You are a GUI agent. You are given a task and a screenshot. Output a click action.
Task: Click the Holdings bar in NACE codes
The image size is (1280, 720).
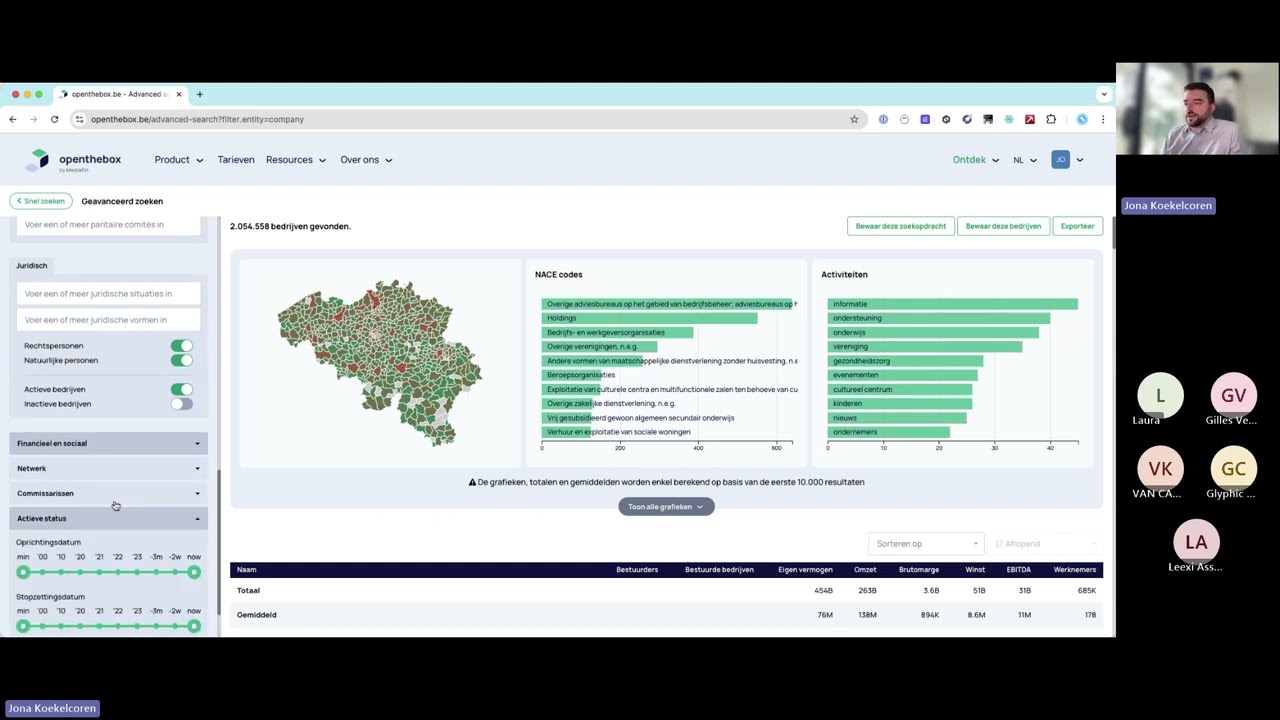[649, 318]
